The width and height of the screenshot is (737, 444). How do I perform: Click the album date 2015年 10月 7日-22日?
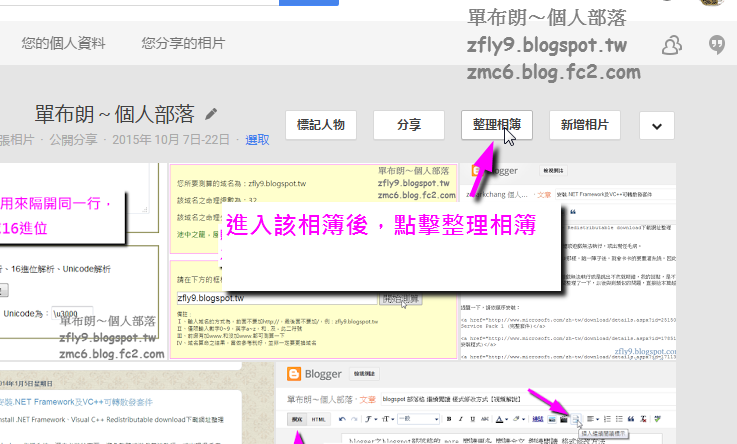click(171, 140)
